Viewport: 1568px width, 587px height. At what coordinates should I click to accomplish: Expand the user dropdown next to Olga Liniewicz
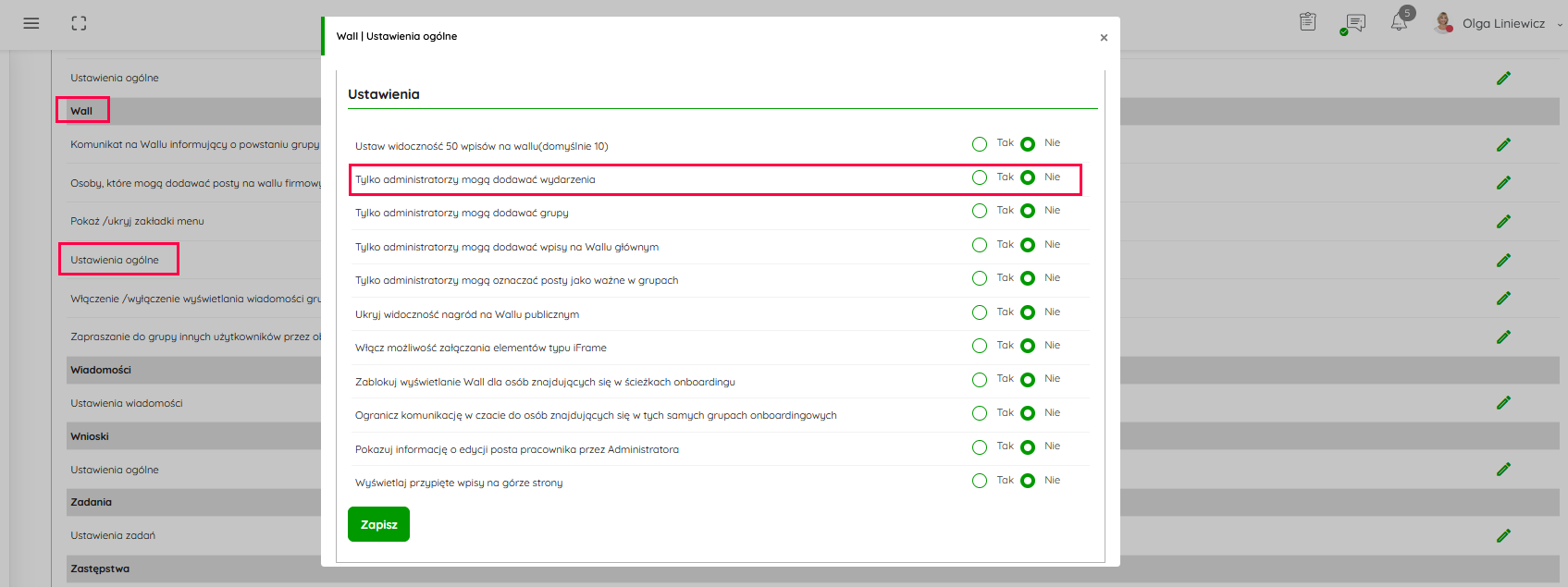pyautogui.click(x=1560, y=25)
